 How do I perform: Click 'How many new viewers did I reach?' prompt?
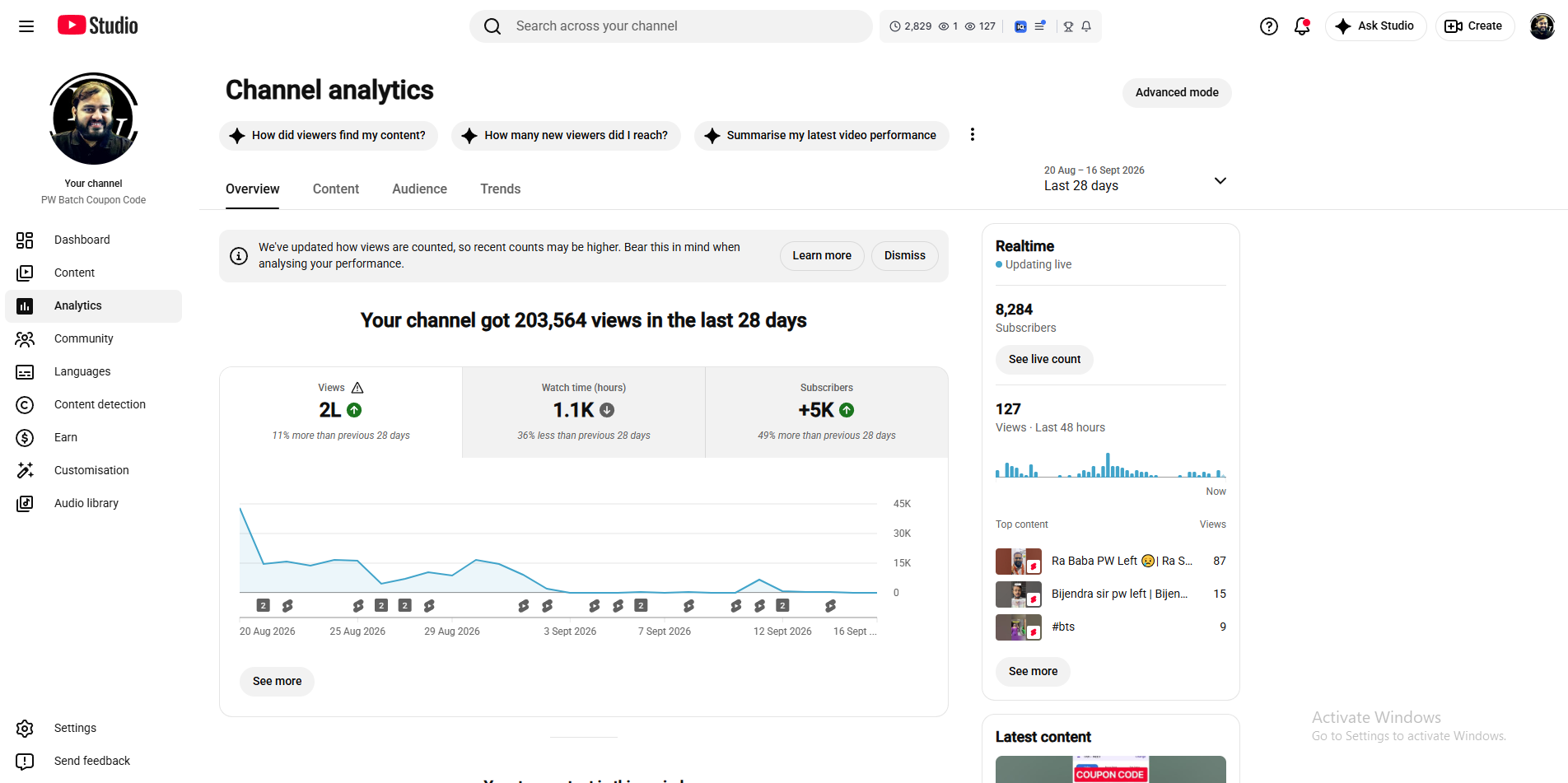click(566, 135)
